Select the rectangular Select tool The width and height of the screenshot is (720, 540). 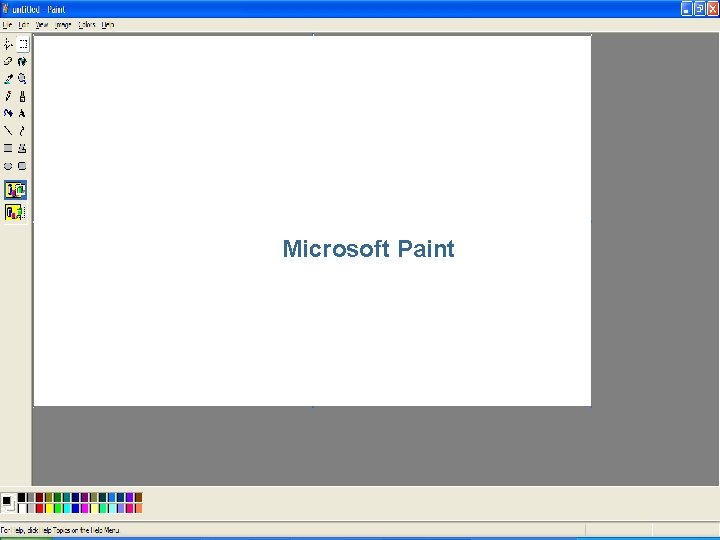[x=22, y=44]
